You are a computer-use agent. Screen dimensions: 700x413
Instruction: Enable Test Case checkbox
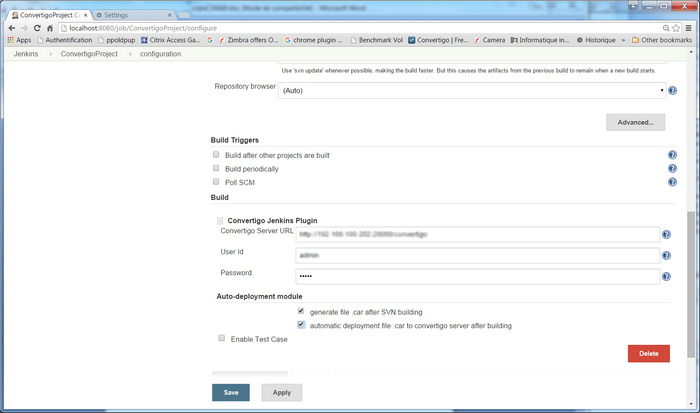[x=222, y=338]
